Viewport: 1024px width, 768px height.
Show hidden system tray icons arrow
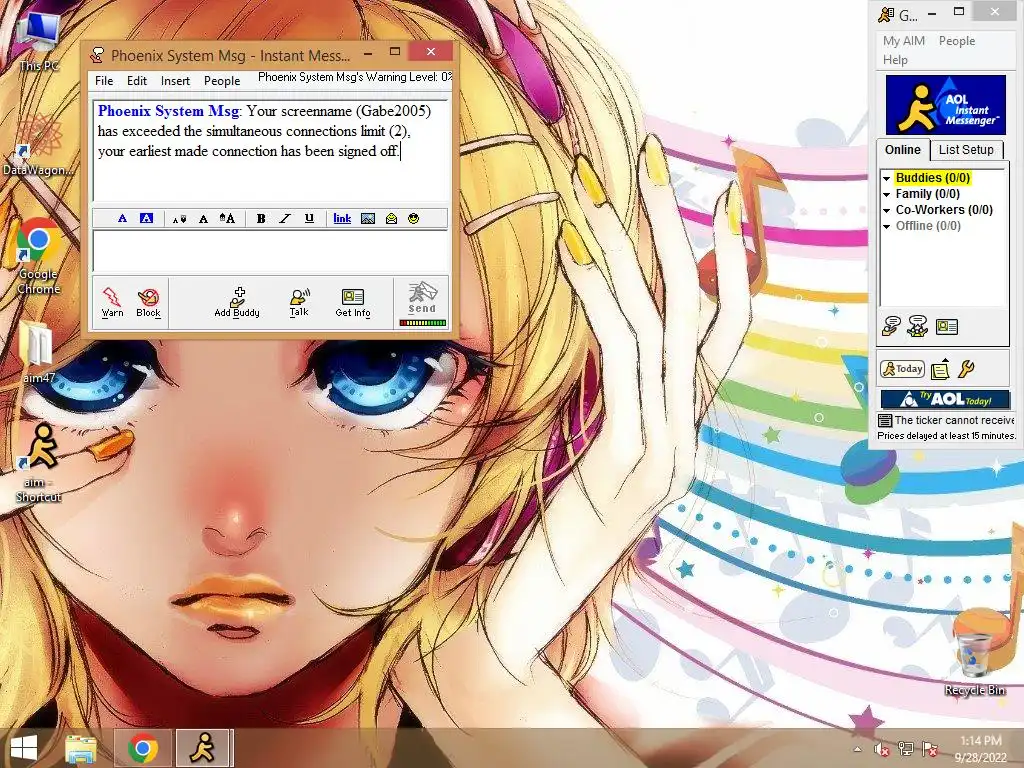tap(857, 749)
